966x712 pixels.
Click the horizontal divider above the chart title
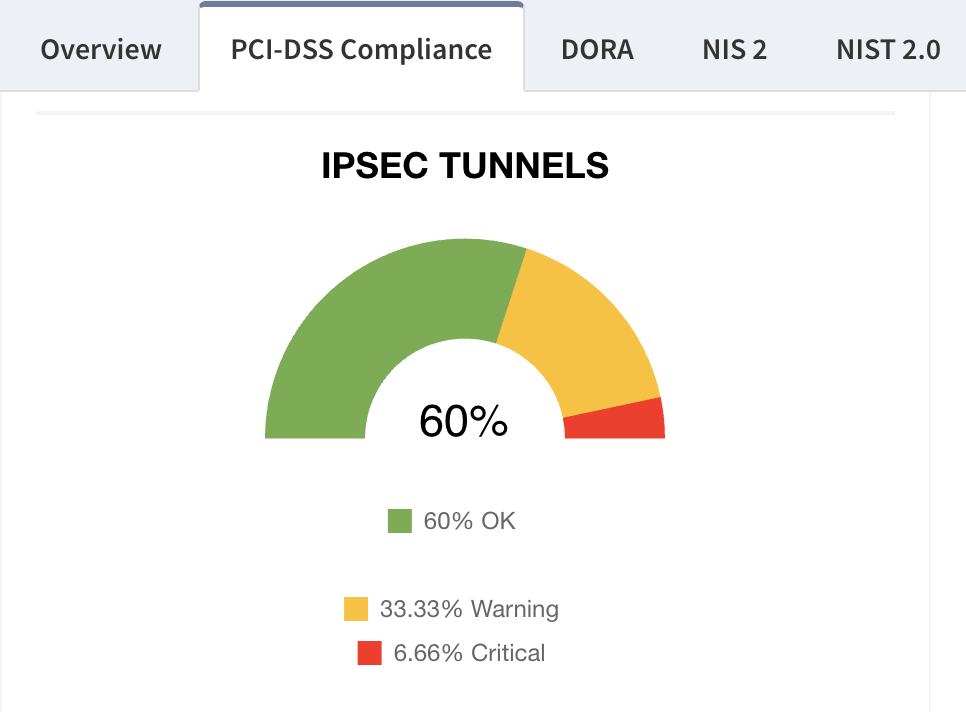pos(465,113)
